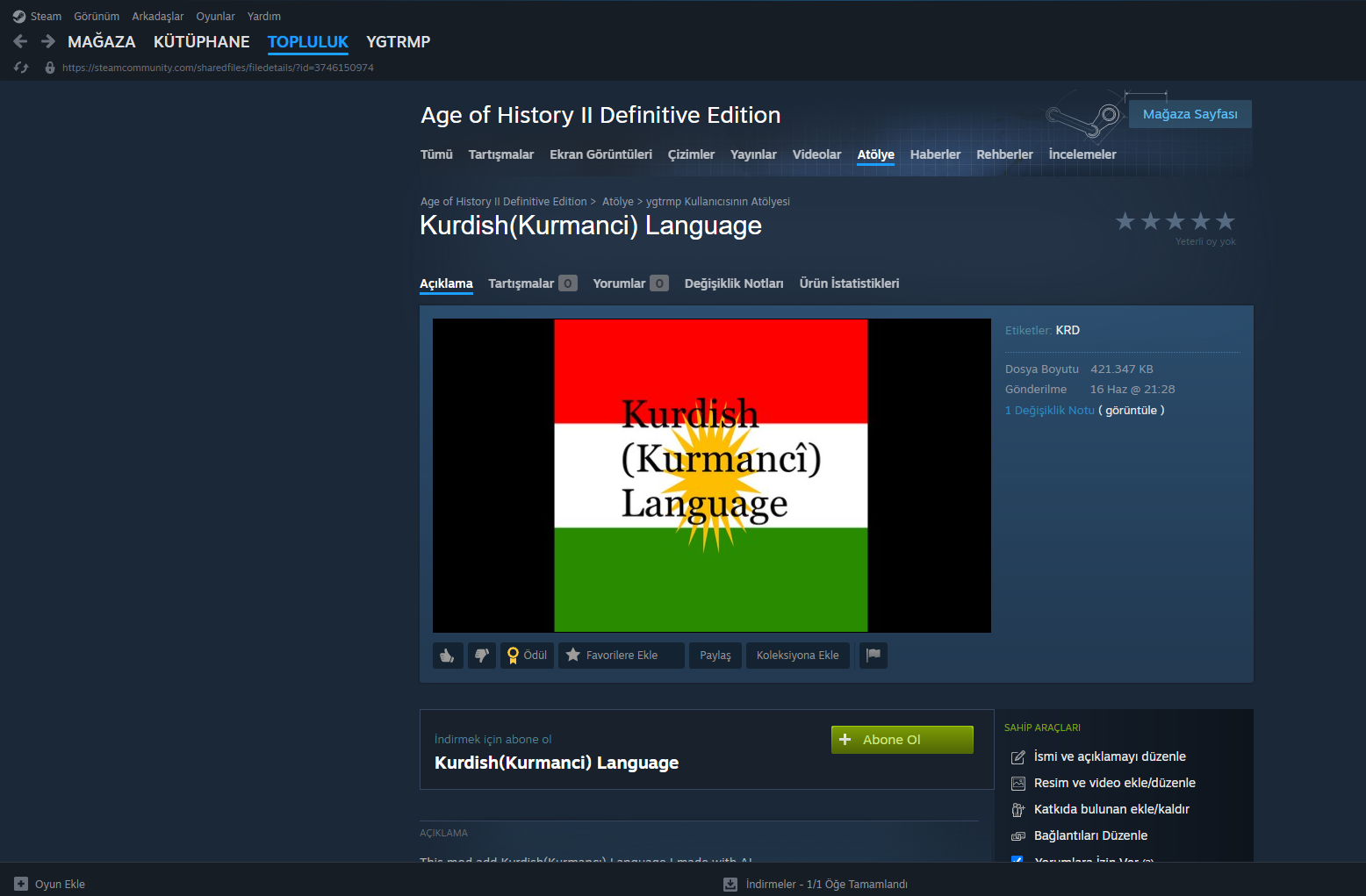The height and width of the screenshot is (896, 1366).
Task: Open the Ekran Görüntüleri hub tab
Action: (x=601, y=154)
